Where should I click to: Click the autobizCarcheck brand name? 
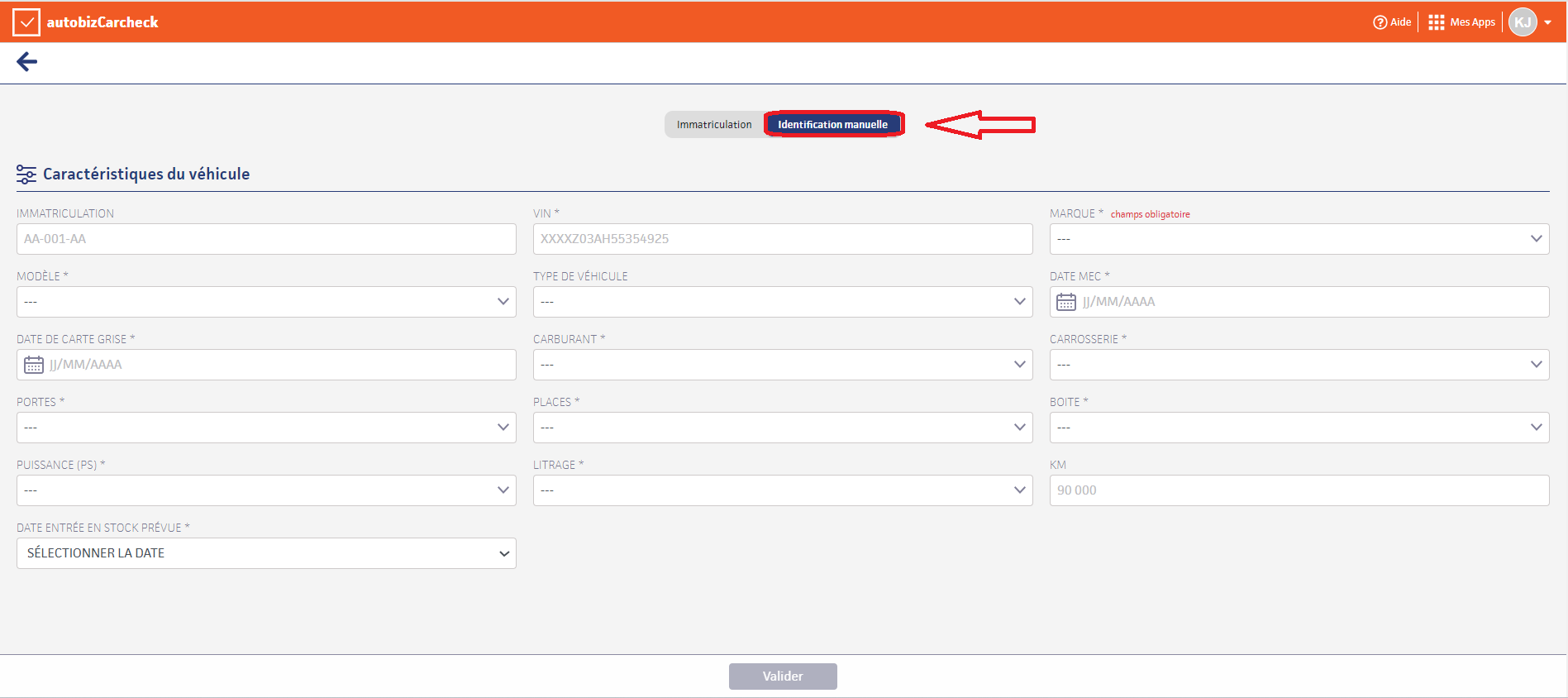pos(102,22)
